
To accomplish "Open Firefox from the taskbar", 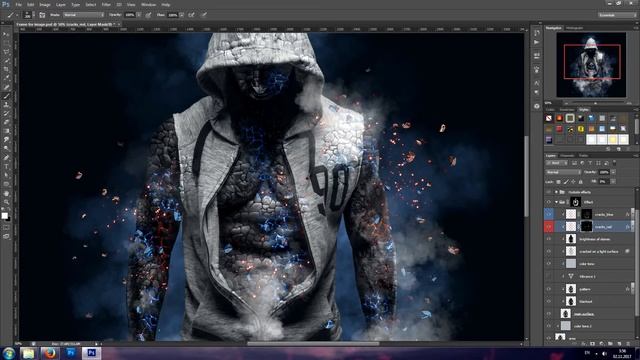I will [x=50, y=353].
